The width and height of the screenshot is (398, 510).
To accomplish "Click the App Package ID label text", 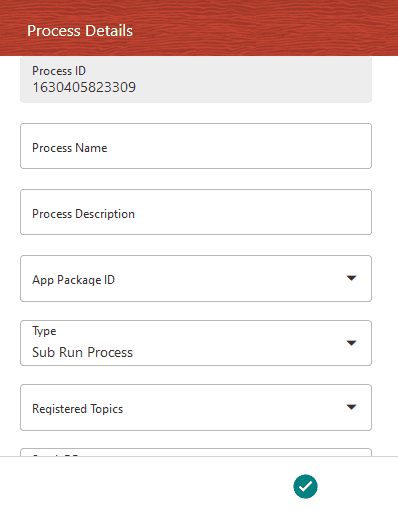I will (x=73, y=280).
